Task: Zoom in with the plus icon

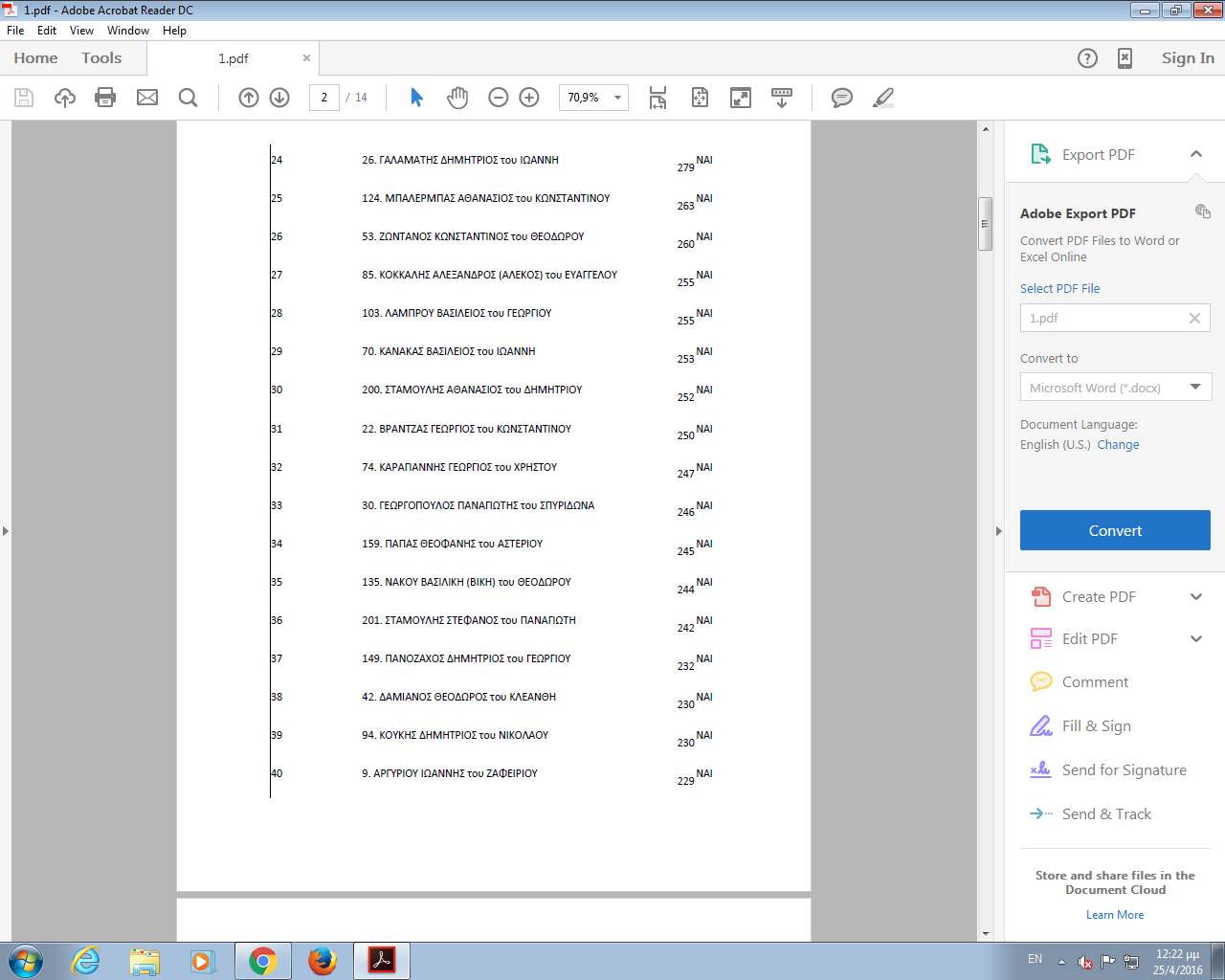Action: point(529,98)
